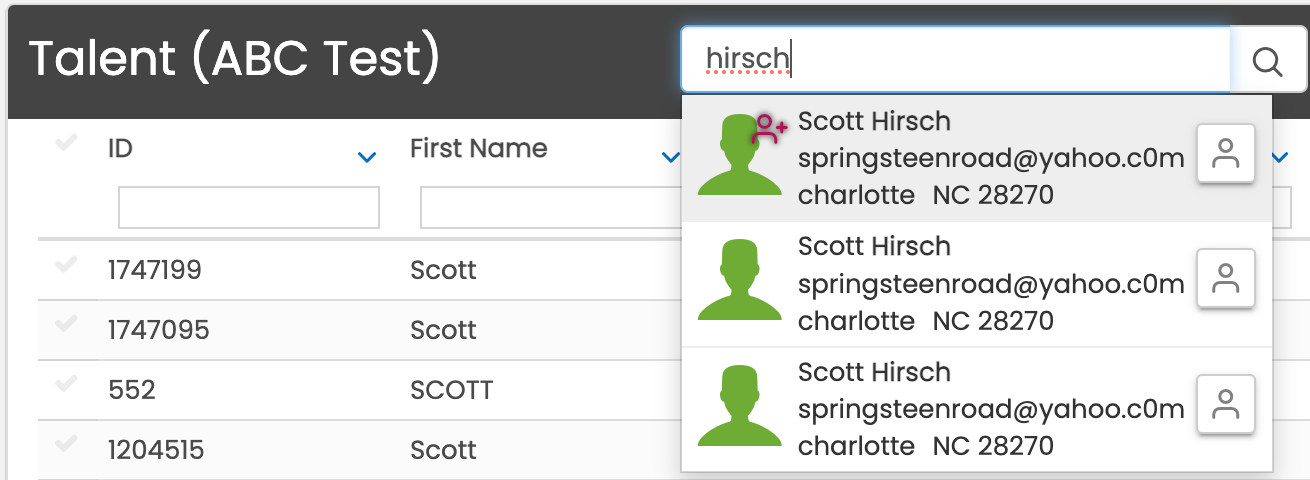This screenshot has height=480, width=1310.
Task: Click the ID cell 1204515
Action: [x=156, y=449]
